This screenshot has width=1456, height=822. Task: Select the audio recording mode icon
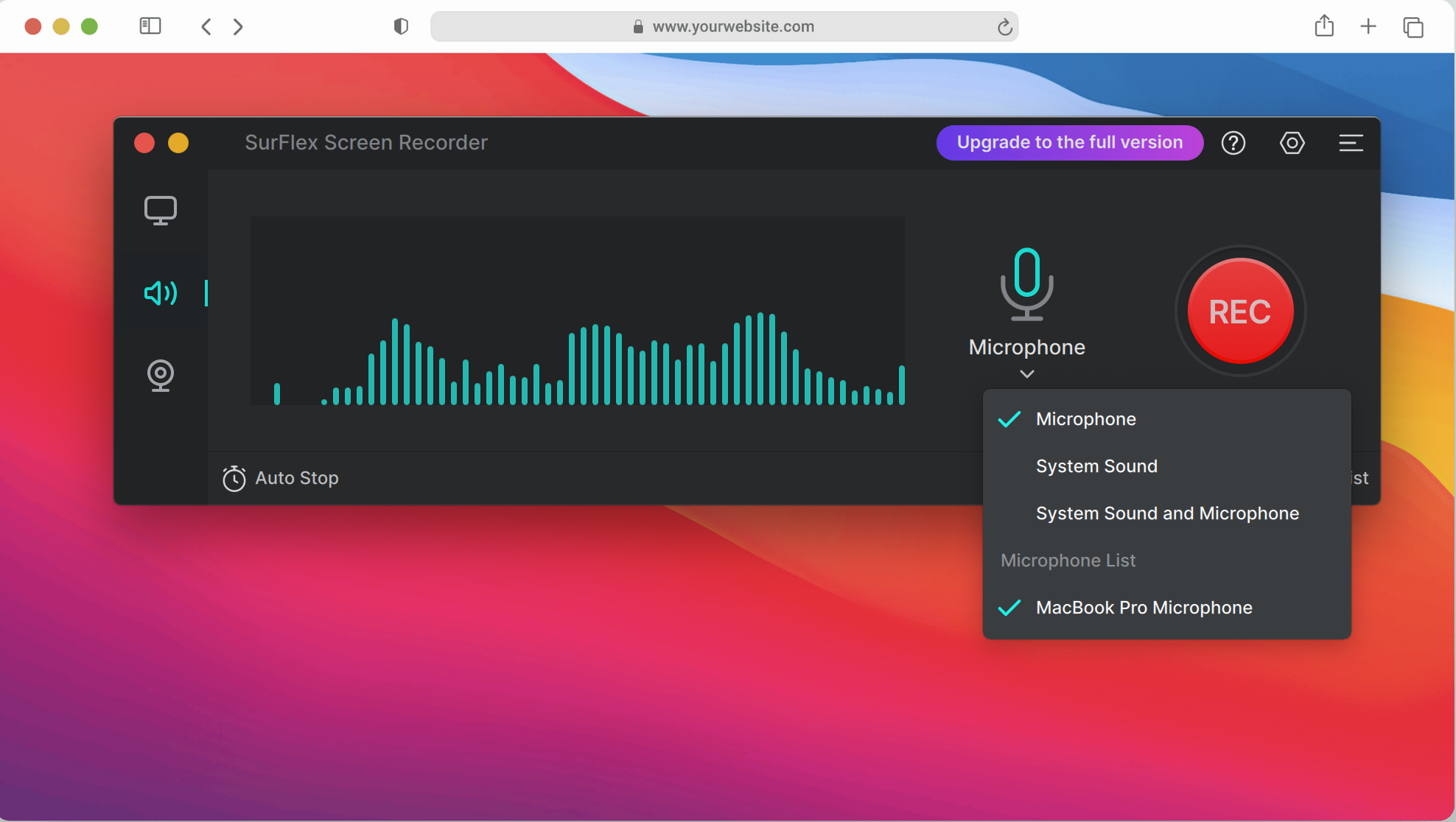tap(161, 293)
